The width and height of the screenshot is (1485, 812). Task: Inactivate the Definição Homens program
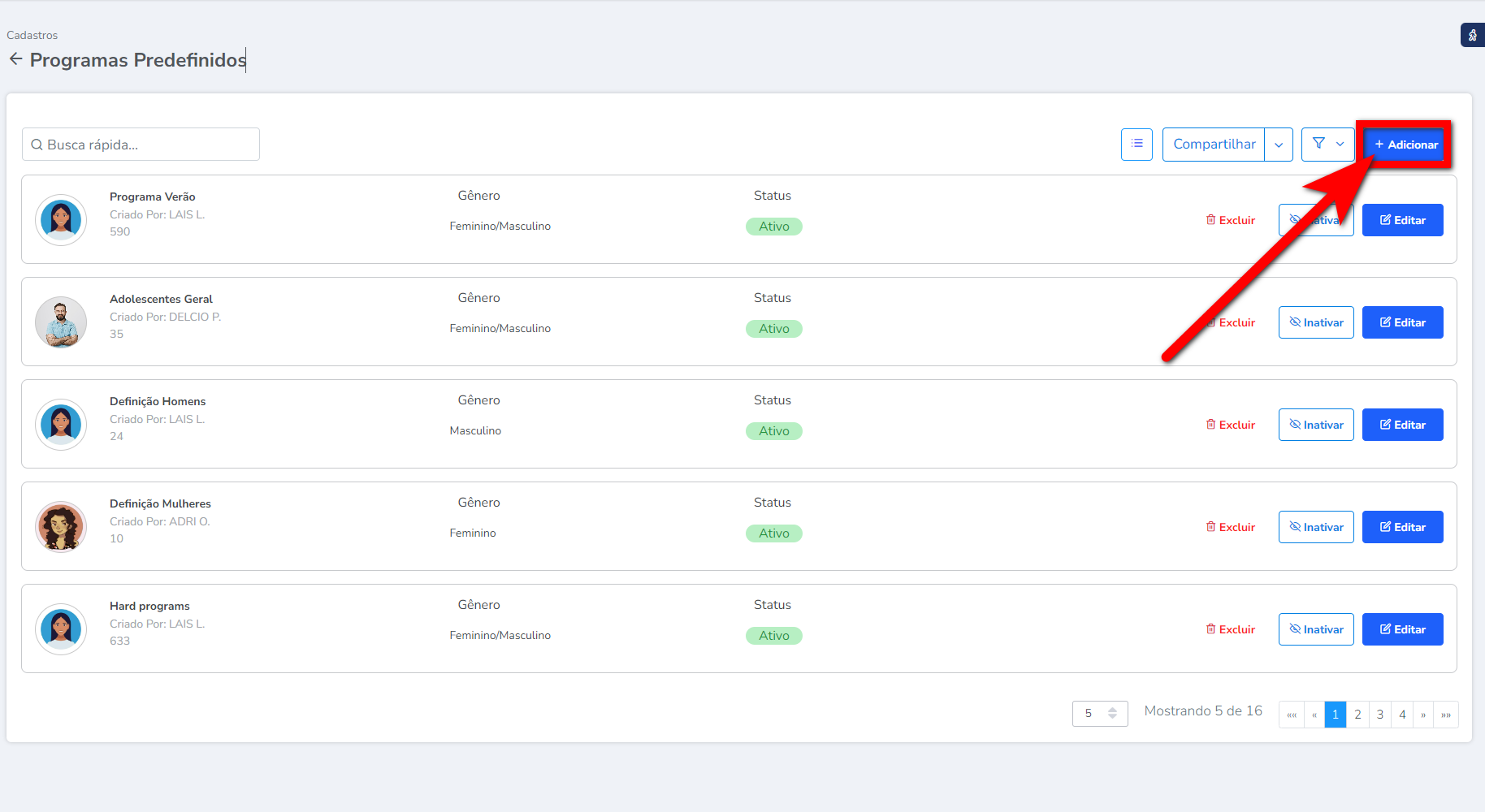1316,425
